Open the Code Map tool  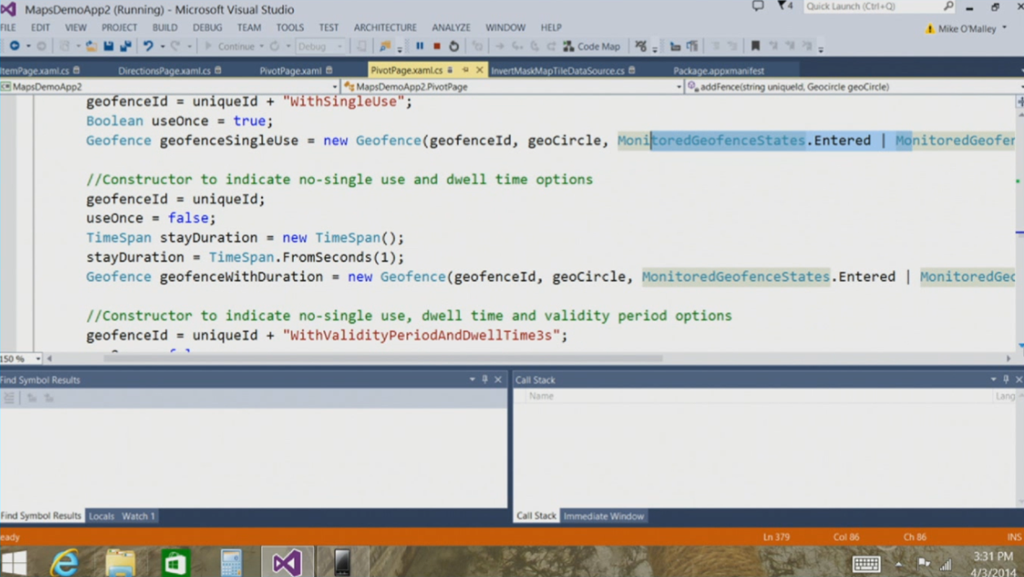tap(592, 46)
